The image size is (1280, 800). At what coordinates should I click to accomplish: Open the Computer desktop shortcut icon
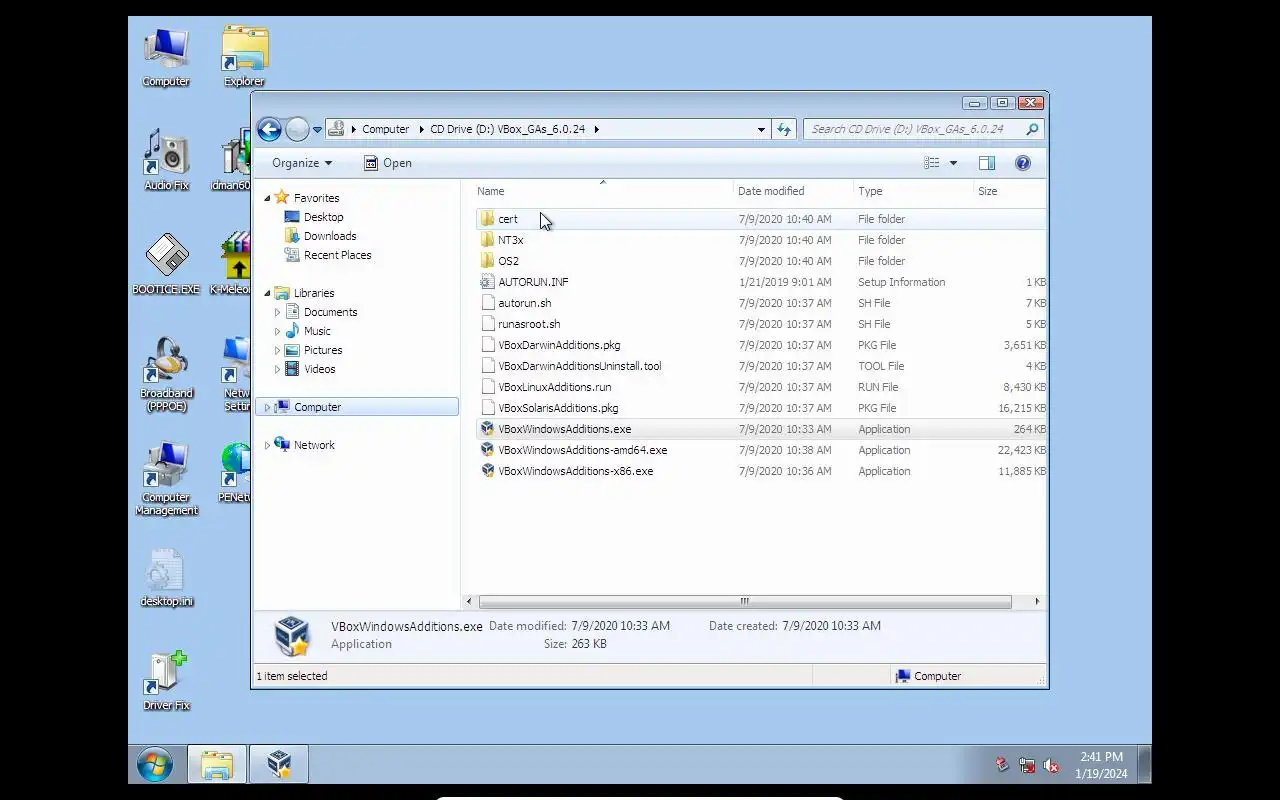166,57
